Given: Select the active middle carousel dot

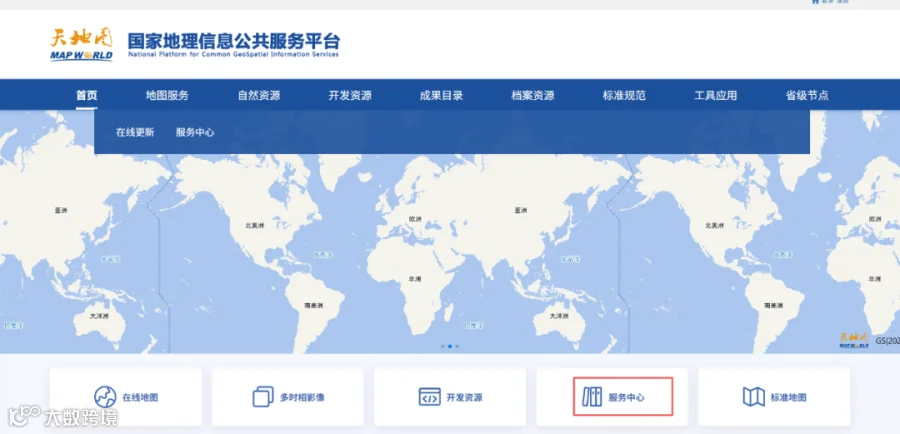Looking at the screenshot, I should [x=450, y=346].
